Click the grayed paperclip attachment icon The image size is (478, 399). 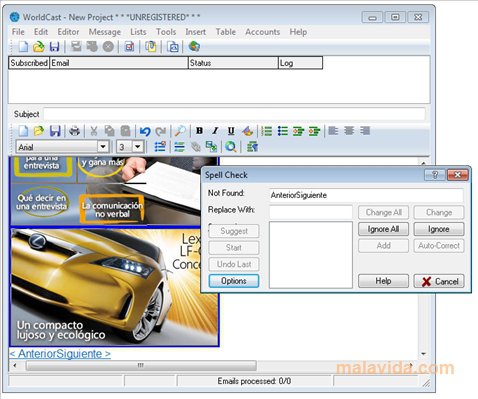coord(196,147)
